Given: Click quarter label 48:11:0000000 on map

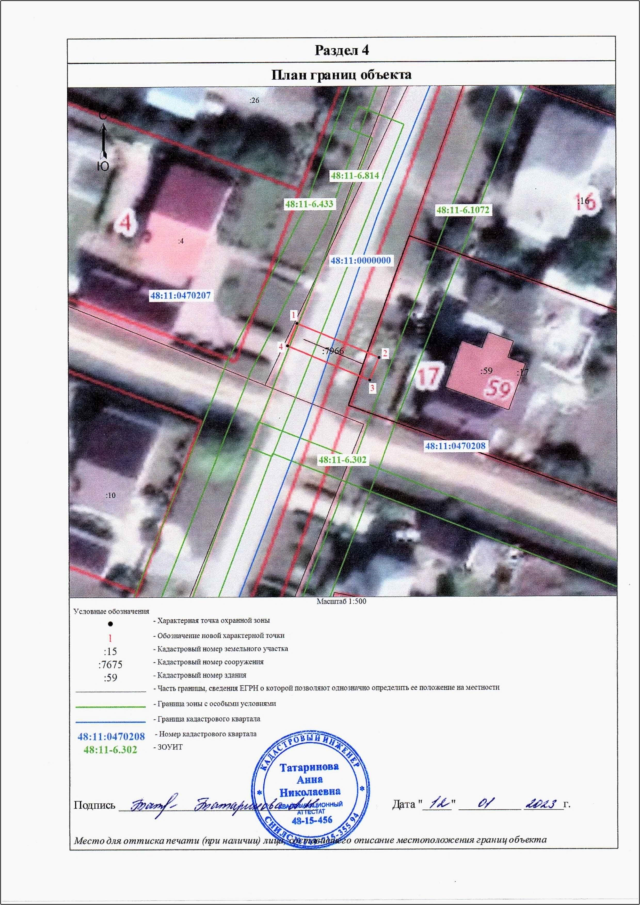Looking at the screenshot, I should coord(361,259).
